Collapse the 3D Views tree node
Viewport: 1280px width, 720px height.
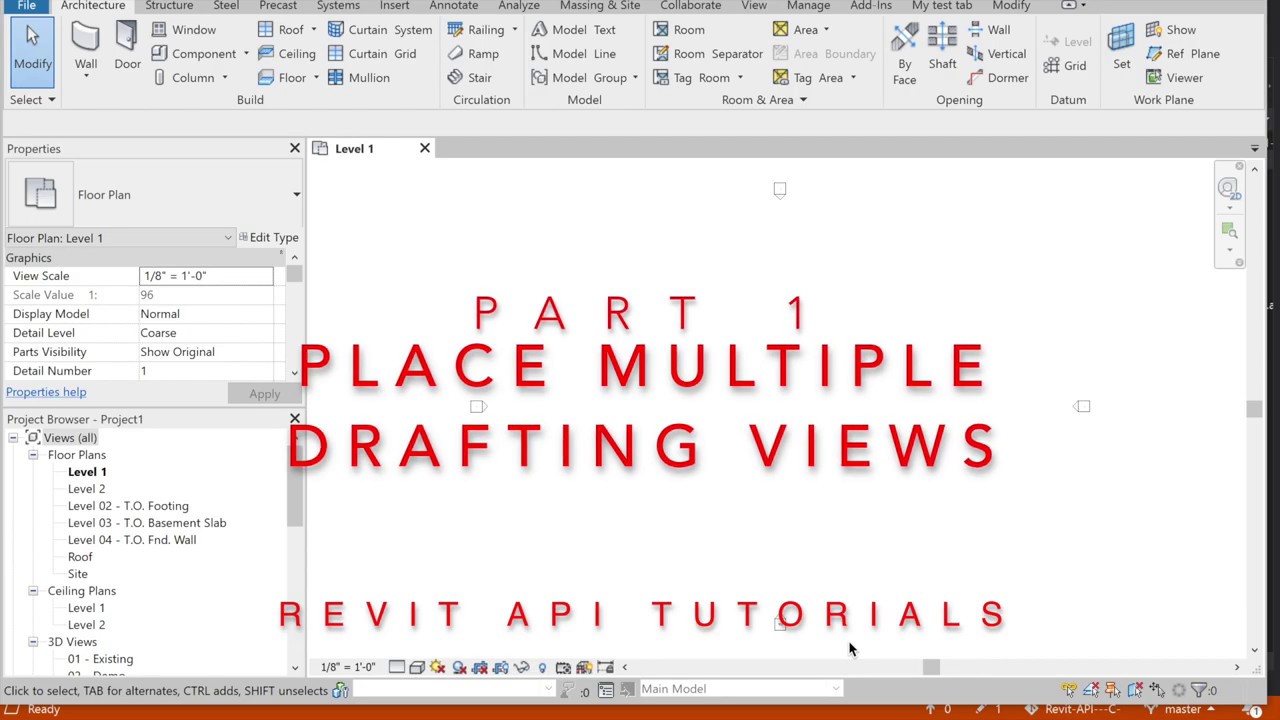click(x=33, y=642)
